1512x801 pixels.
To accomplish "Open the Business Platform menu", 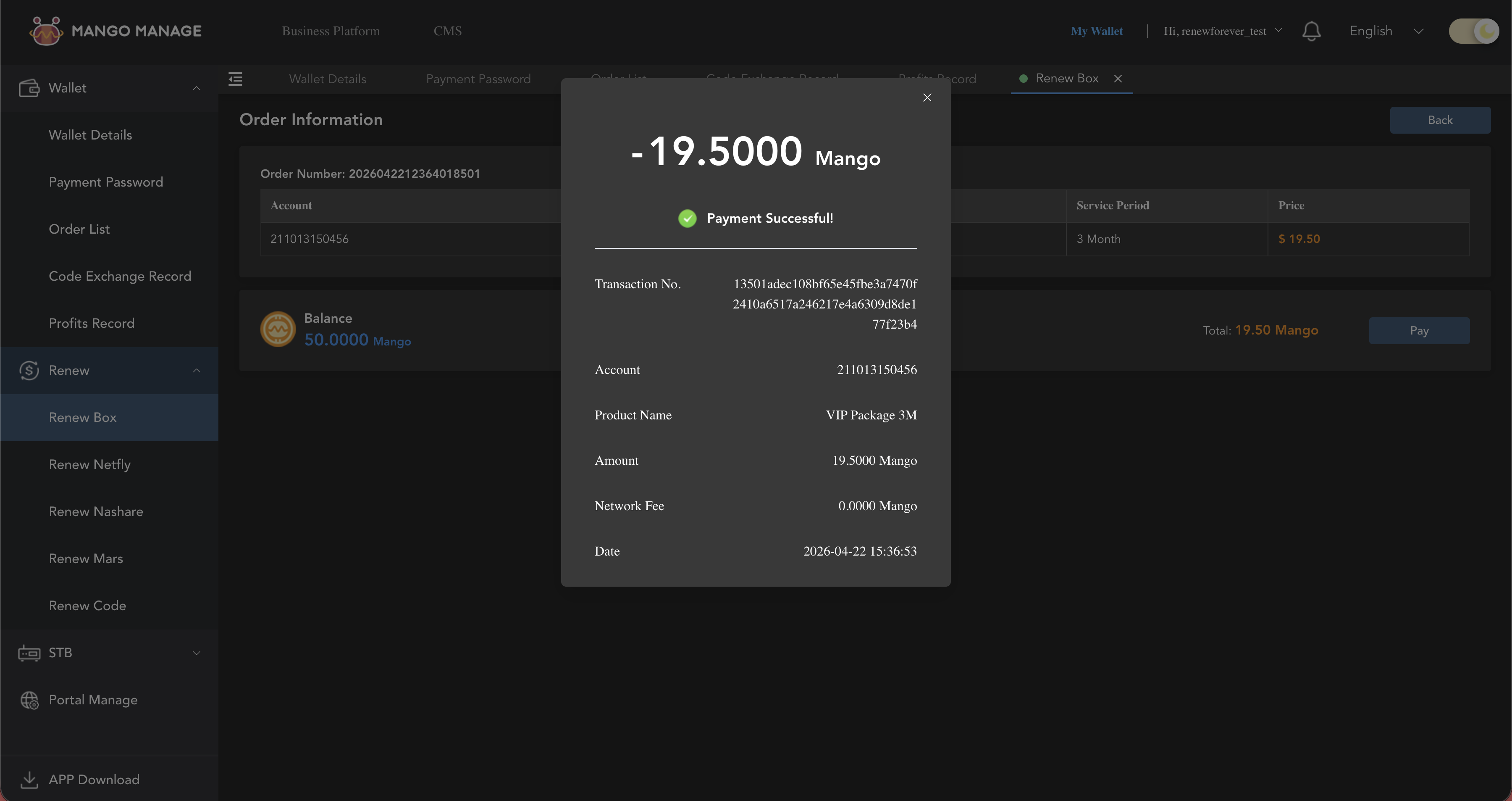I will click(331, 31).
